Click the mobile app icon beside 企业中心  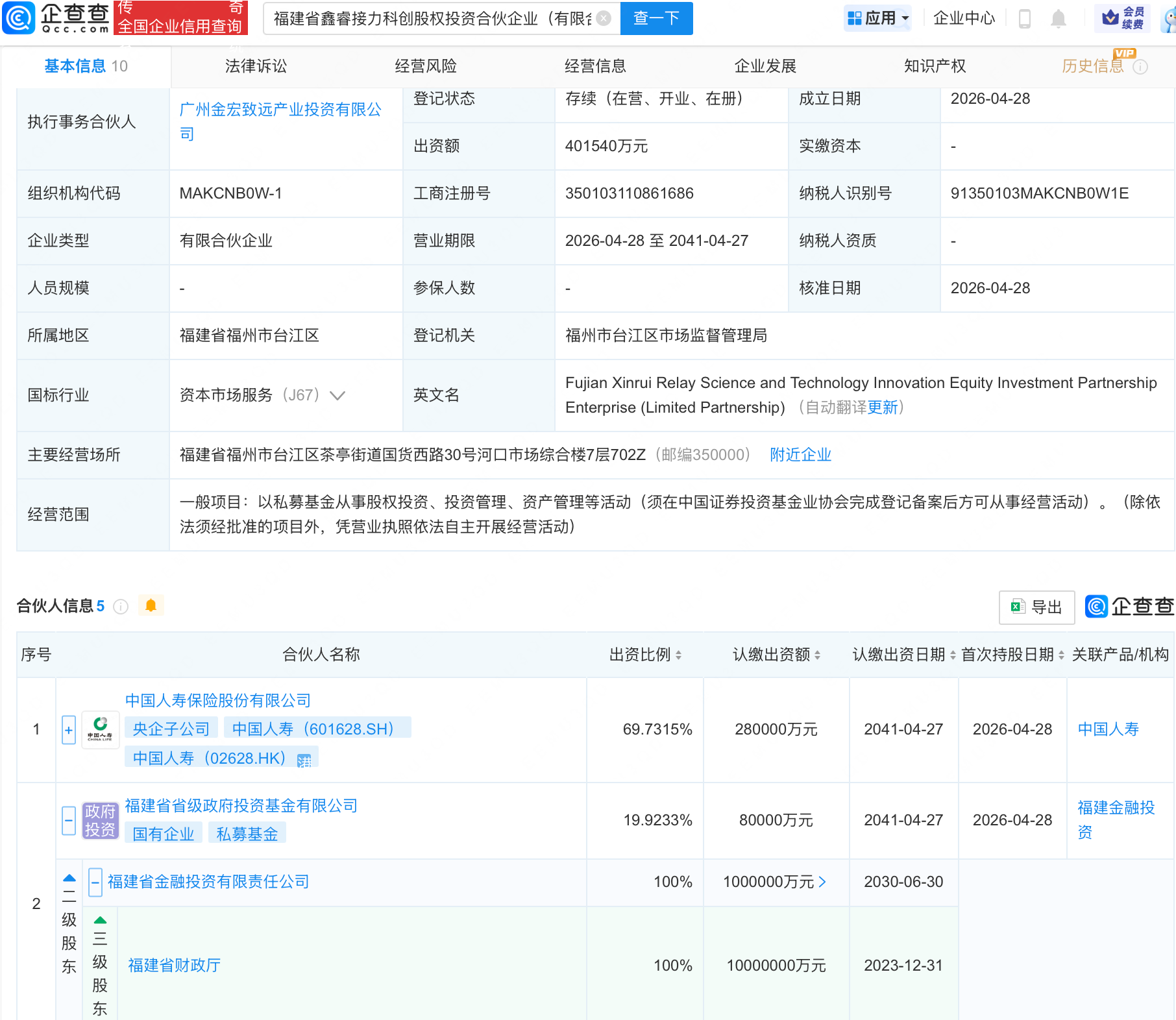point(1025,19)
